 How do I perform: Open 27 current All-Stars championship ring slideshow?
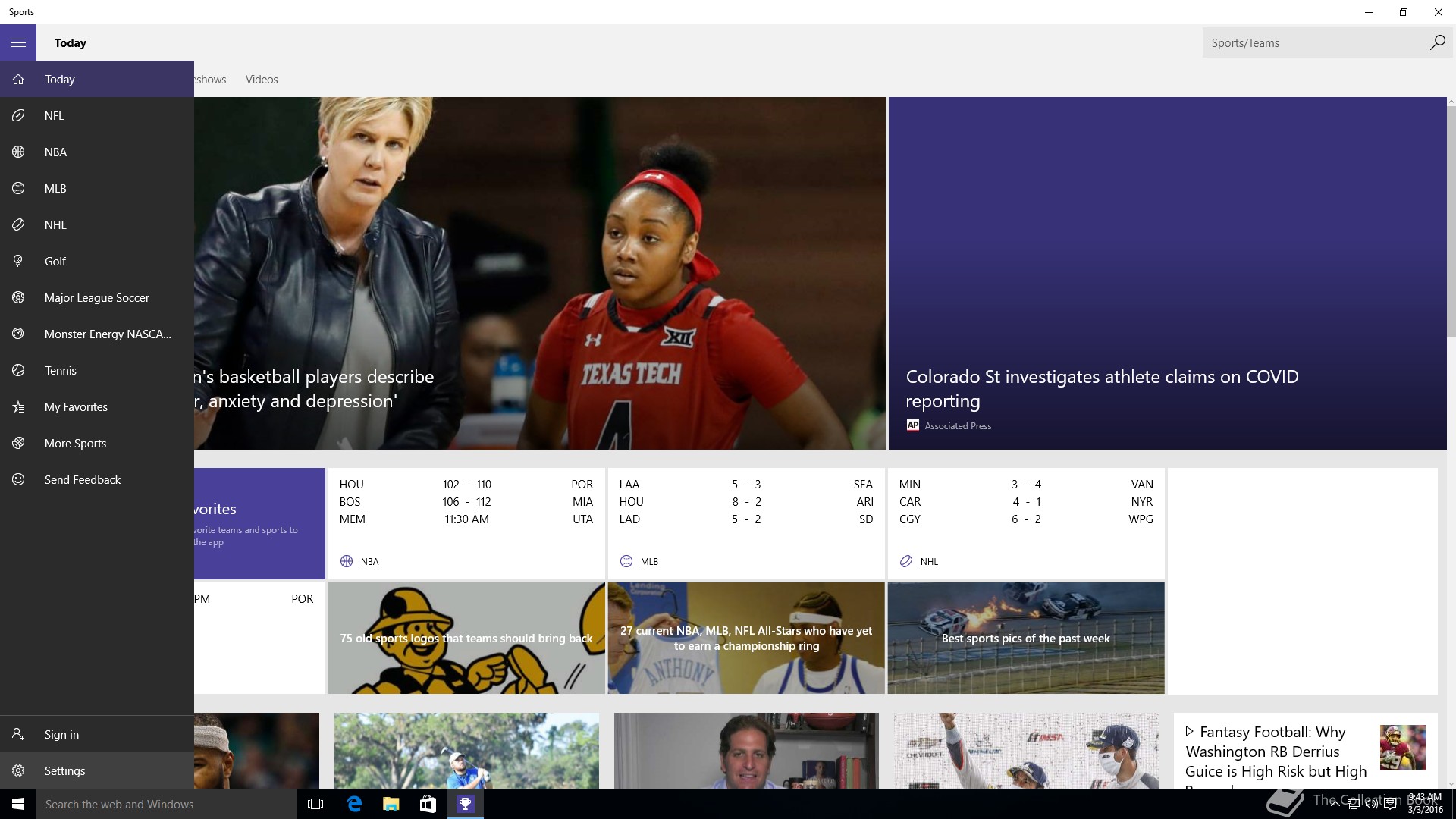pyautogui.click(x=746, y=638)
